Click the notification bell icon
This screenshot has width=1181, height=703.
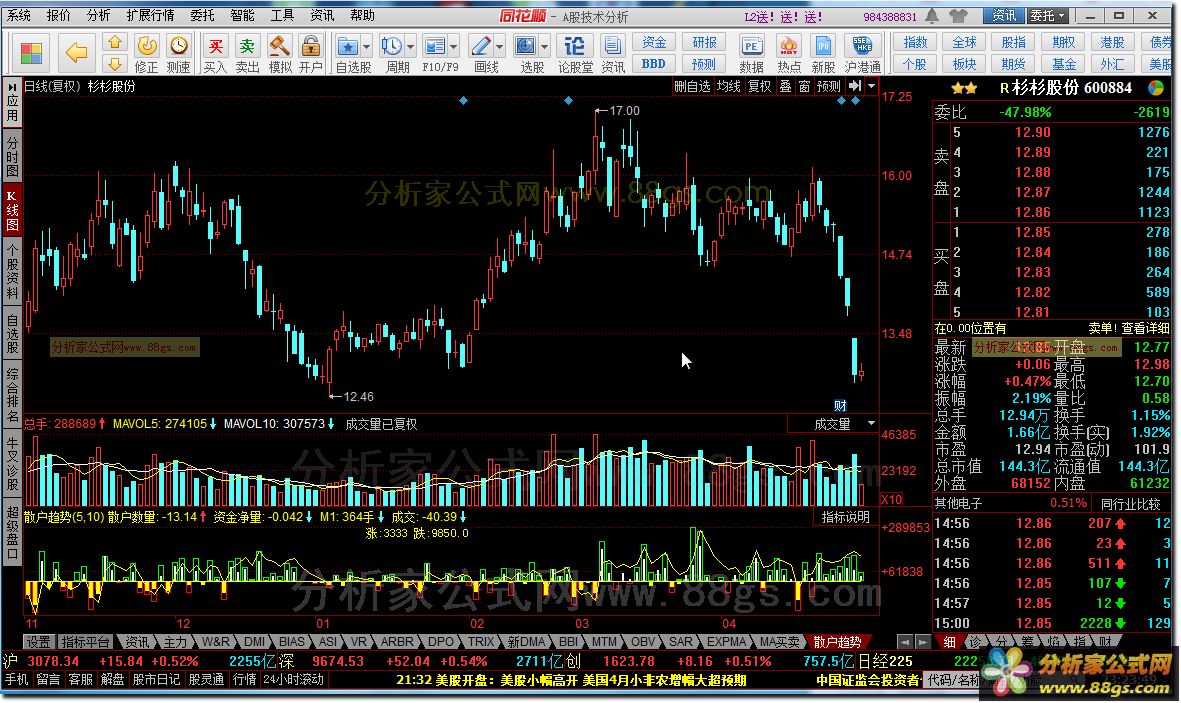click(x=932, y=15)
